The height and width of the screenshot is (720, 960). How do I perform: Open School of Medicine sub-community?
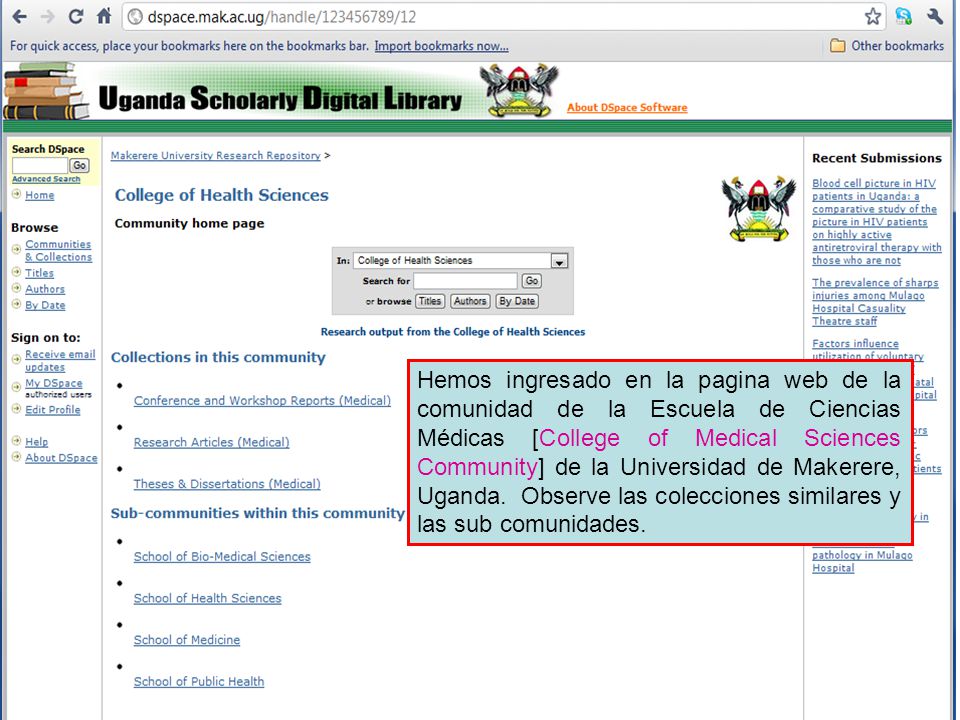pos(187,640)
